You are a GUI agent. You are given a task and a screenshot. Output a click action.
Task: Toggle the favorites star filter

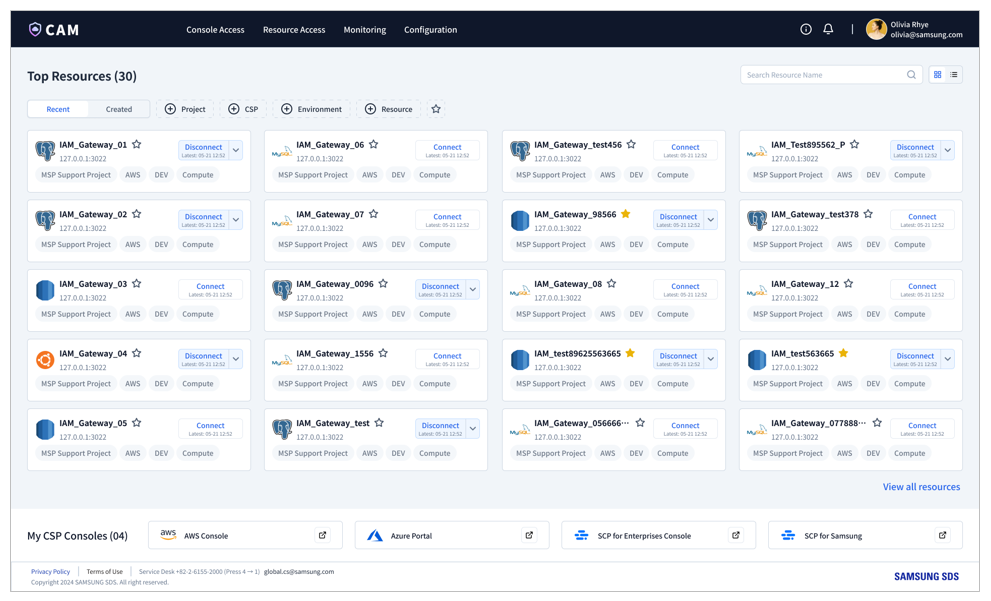436,109
